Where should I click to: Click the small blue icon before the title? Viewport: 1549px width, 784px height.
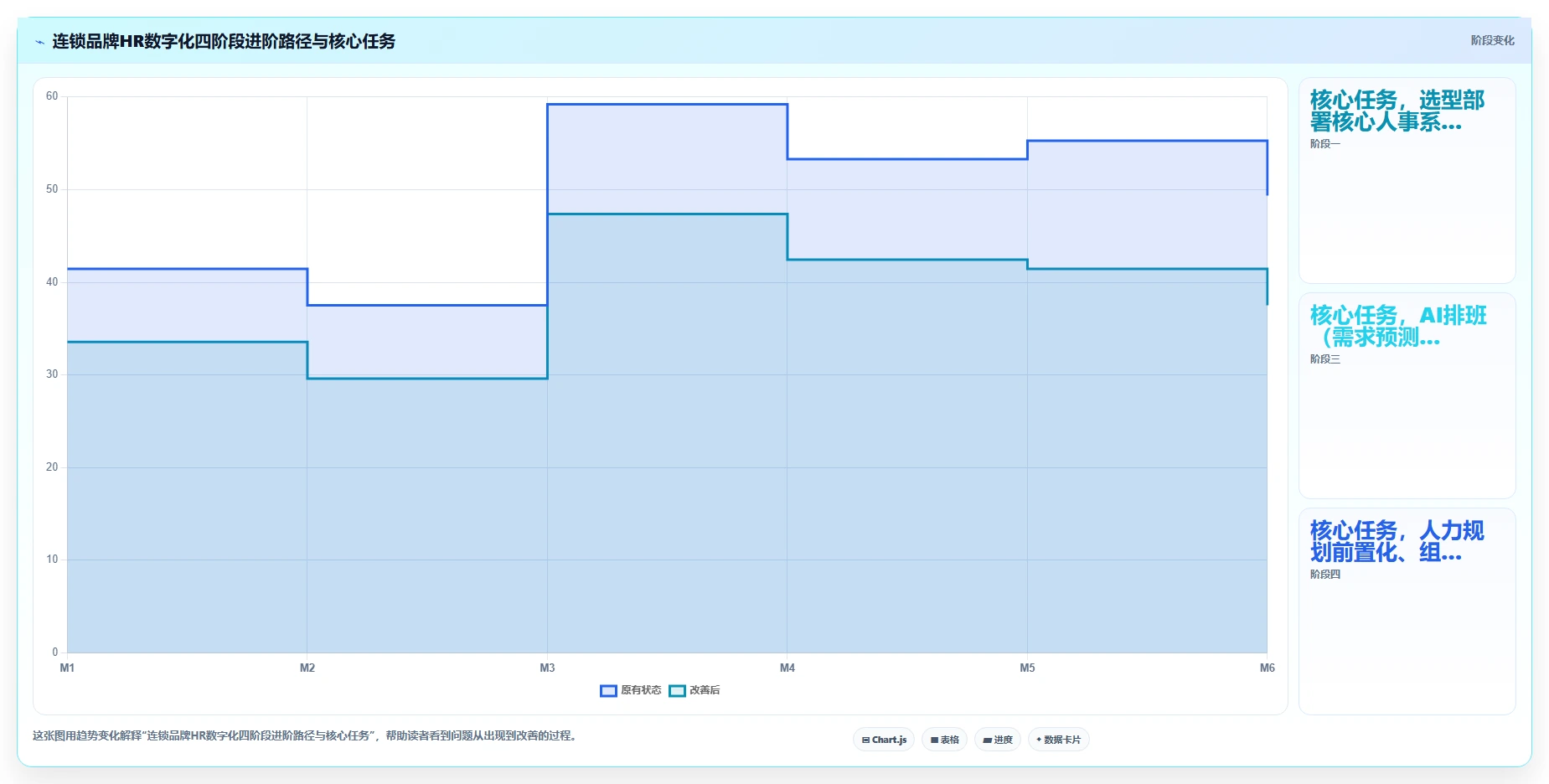click(x=39, y=42)
